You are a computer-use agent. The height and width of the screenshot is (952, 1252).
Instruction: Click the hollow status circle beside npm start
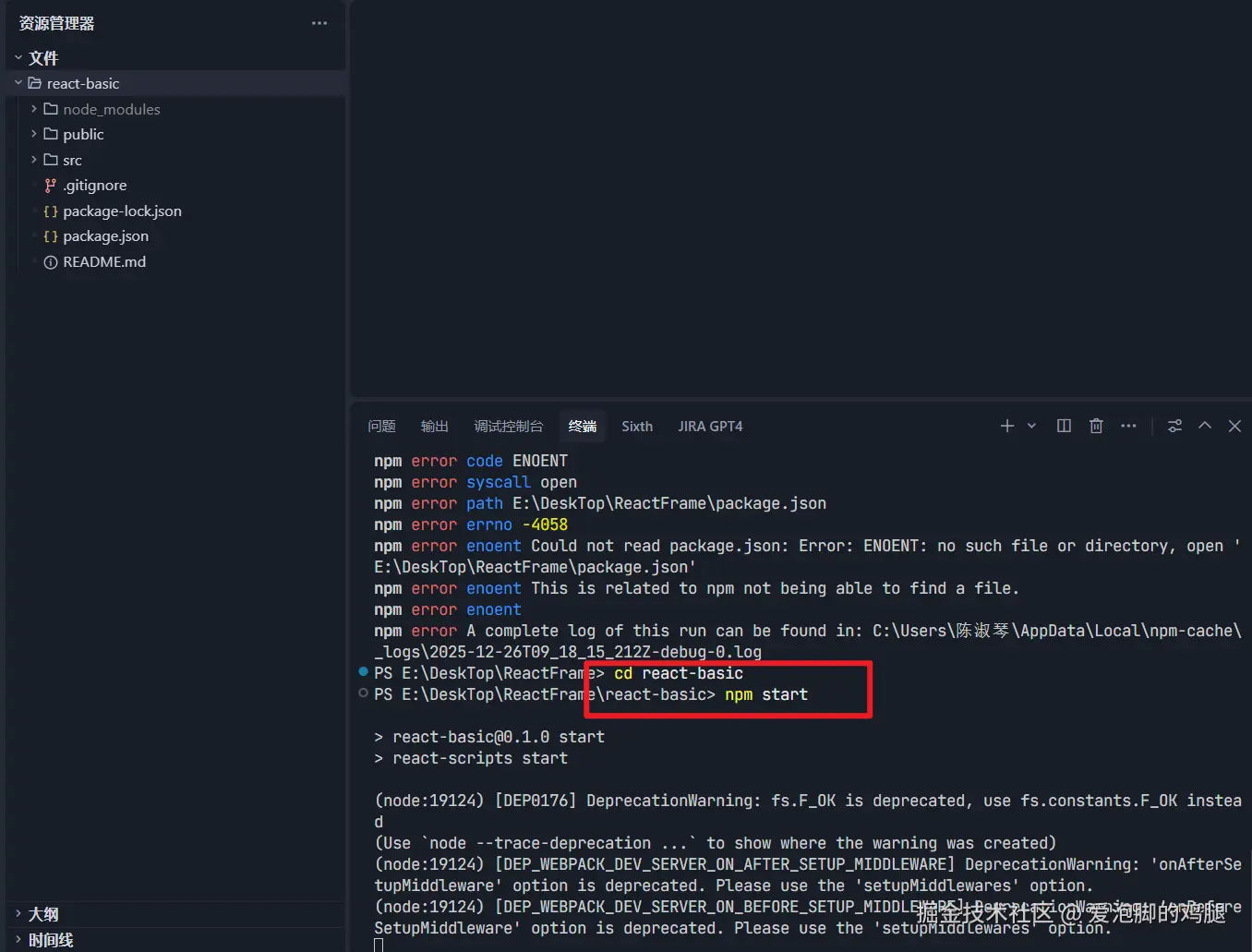pyautogui.click(x=363, y=693)
